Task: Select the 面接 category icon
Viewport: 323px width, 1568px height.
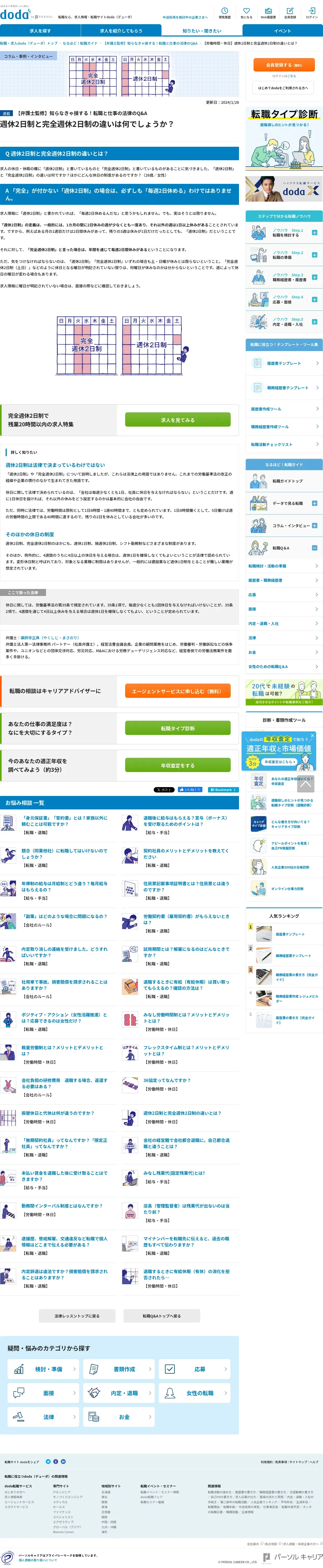Action: pyautogui.click(x=19, y=1393)
